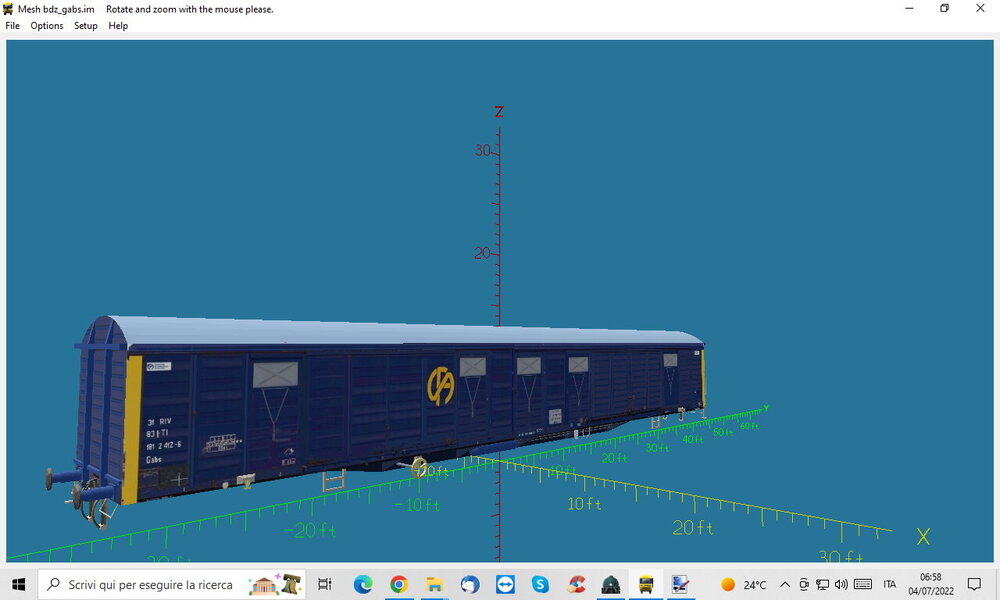Switch to dark dome-shaped app in taskbar
The height and width of the screenshot is (600, 1000).
point(611,584)
